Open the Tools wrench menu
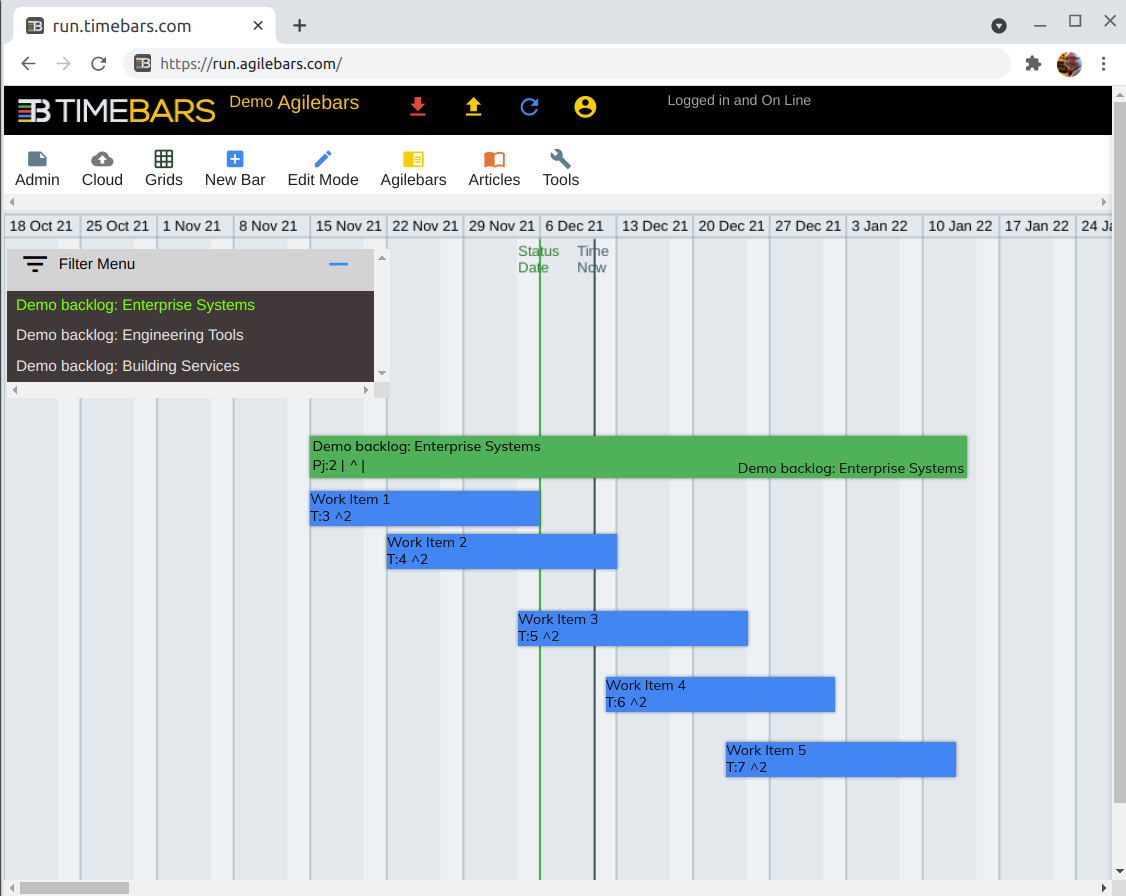Viewport: 1126px width, 896px height. (x=561, y=168)
